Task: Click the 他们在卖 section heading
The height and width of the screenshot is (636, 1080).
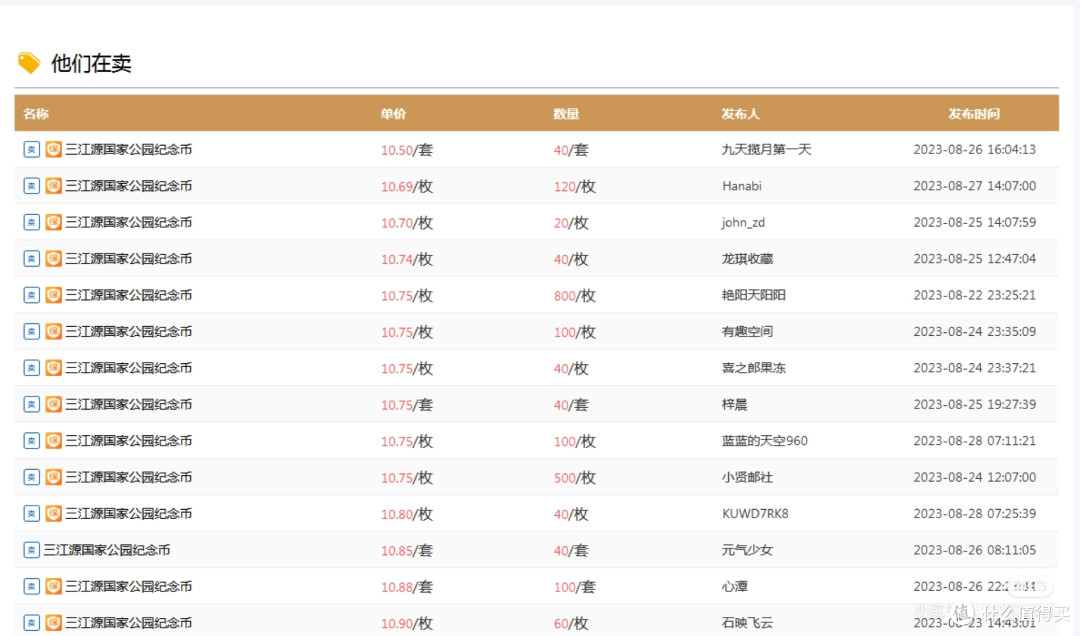Action: point(91,63)
